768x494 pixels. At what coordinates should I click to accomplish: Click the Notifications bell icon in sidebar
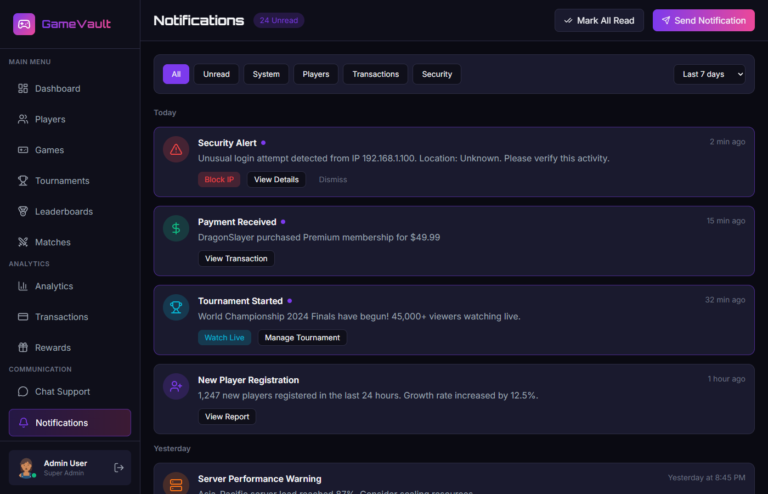tap(23, 423)
